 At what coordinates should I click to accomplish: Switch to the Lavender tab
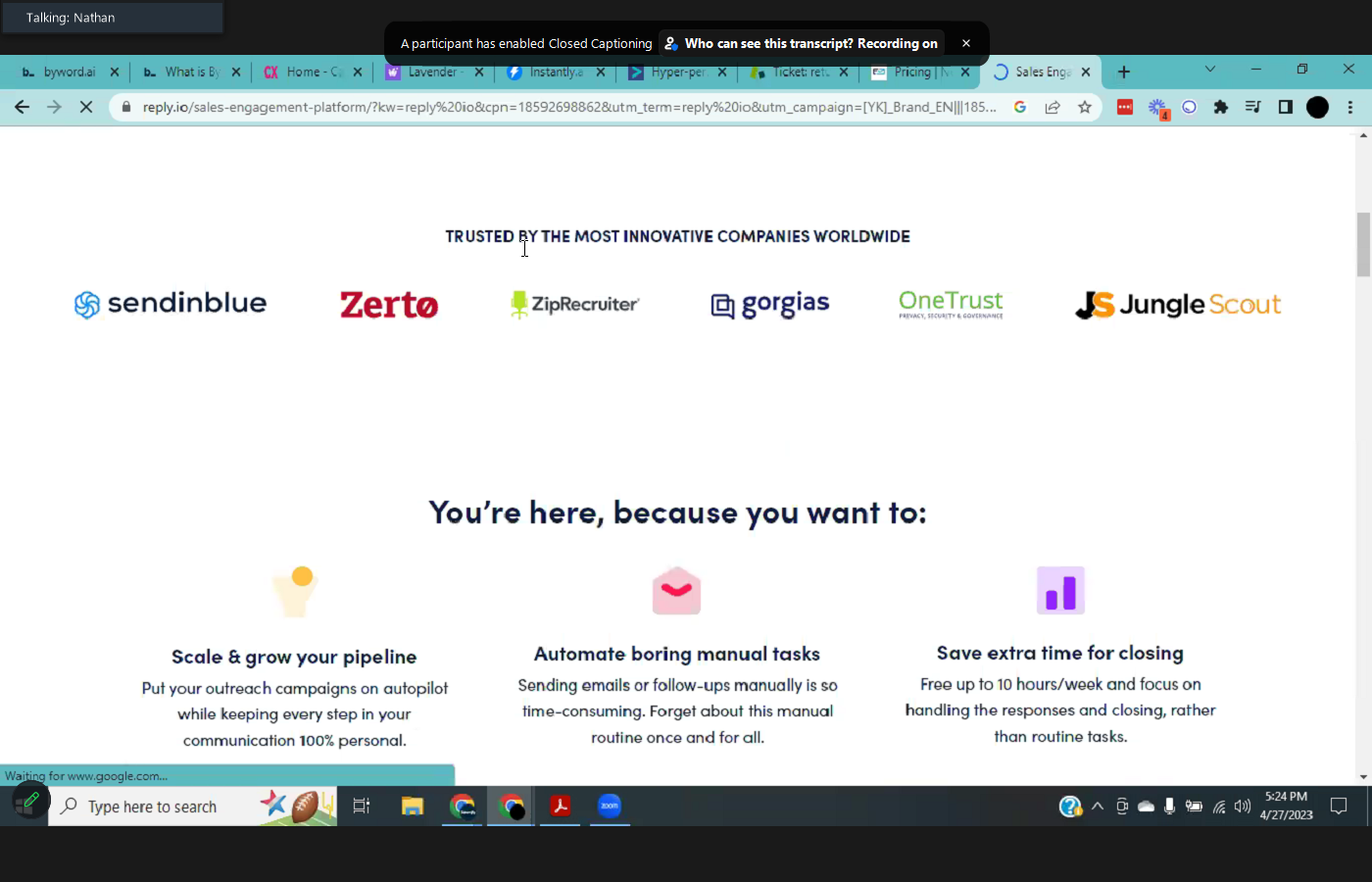click(431, 72)
